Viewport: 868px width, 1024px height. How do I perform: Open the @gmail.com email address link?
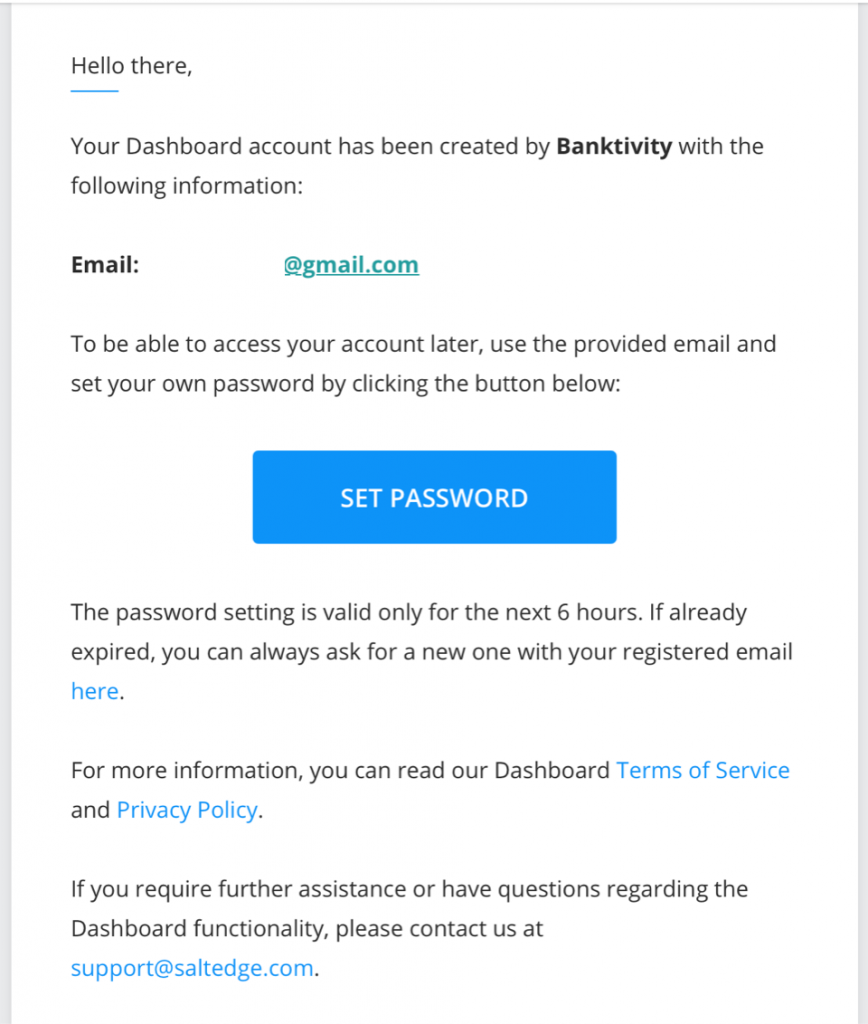pyautogui.click(x=351, y=265)
